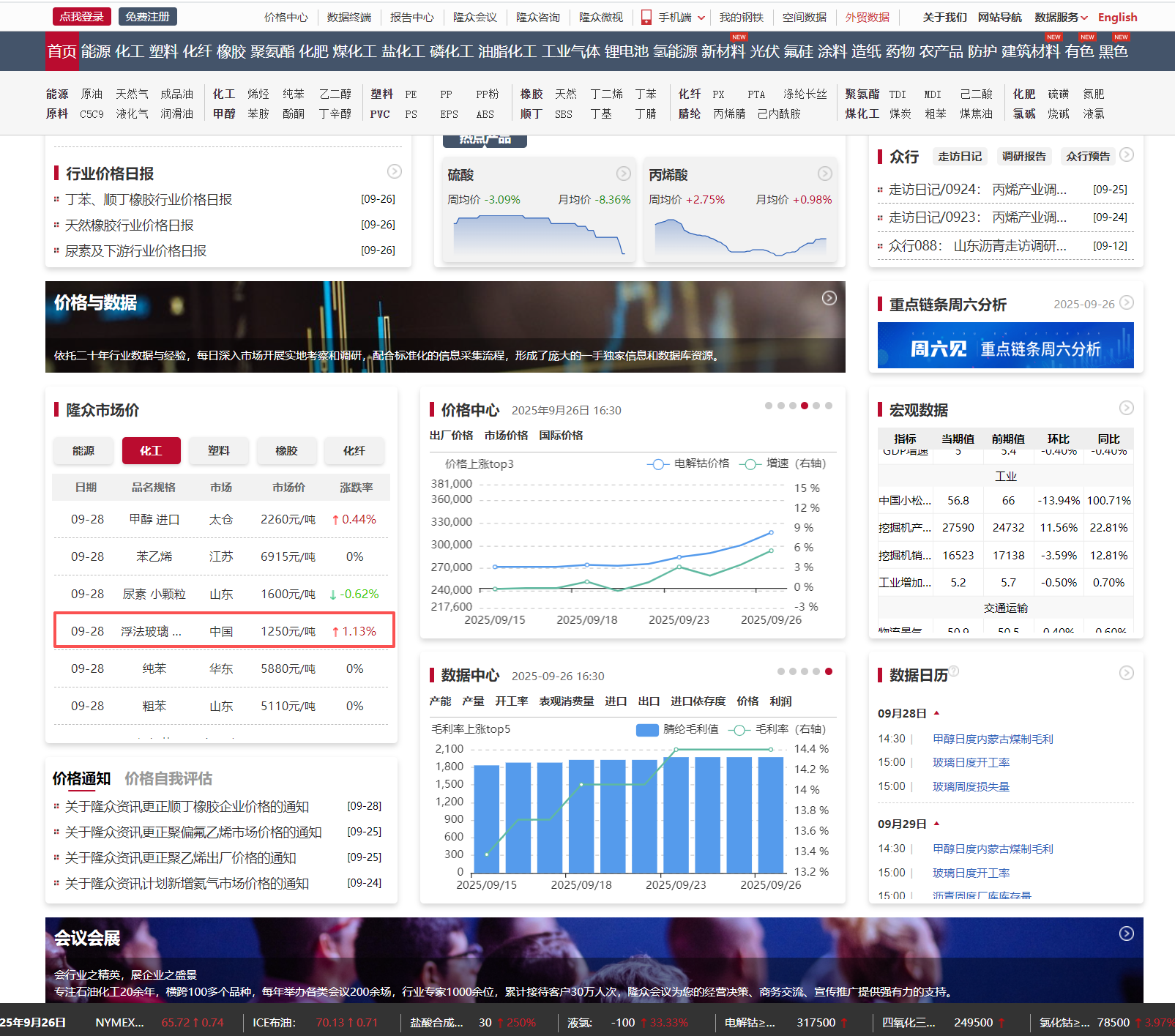Viewport: 1175px width, 1036px height.
Task: Click arrow icon next to 数据日历 heading
Action: pos(1127,673)
